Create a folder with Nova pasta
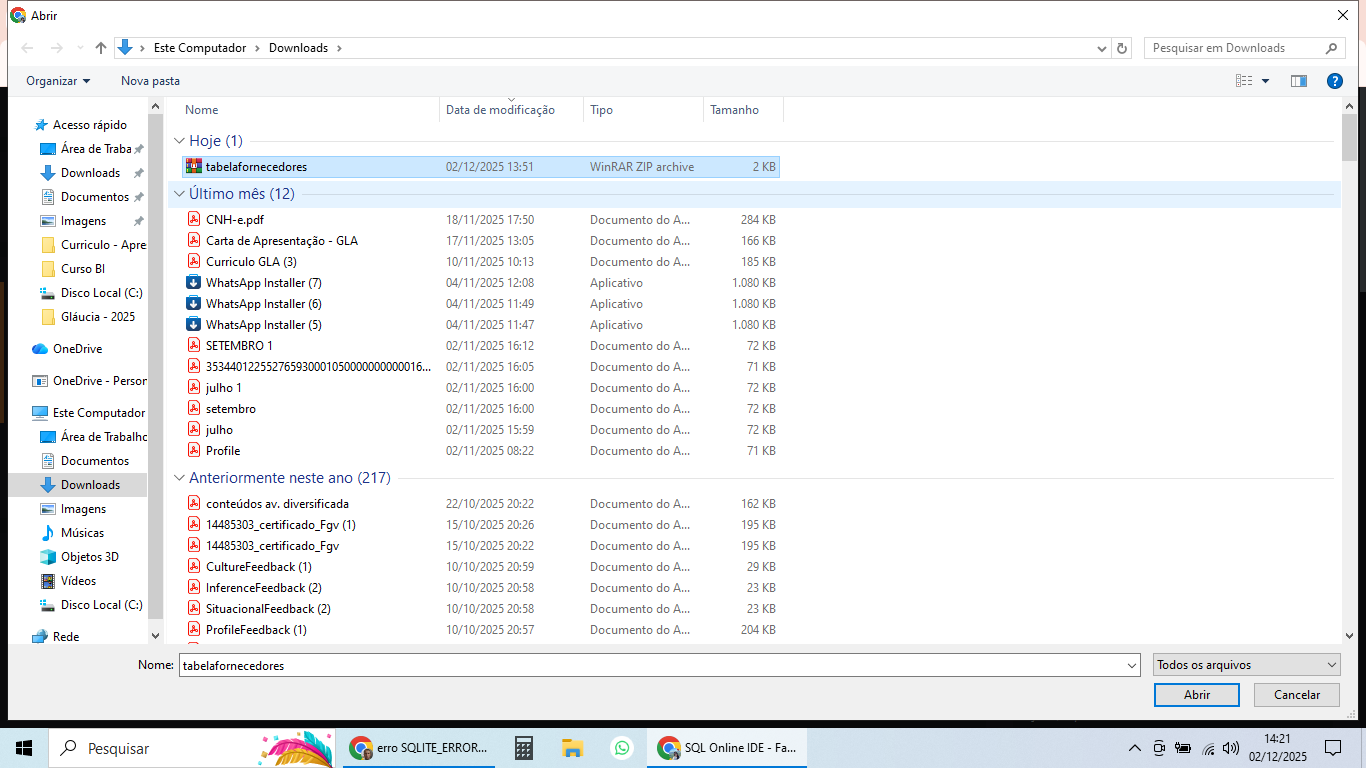The height and width of the screenshot is (768, 1366). point(150,81)
